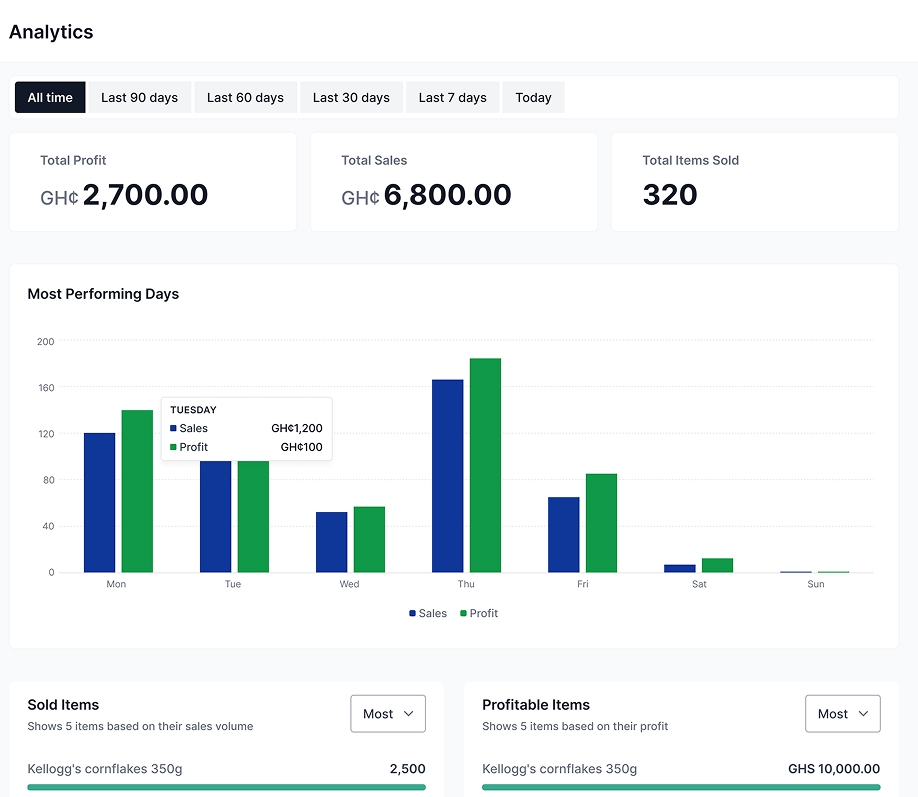Open the chevron on Sold Items dropdown
Viewport: 918px width, 797px height.
click(409, 714)
